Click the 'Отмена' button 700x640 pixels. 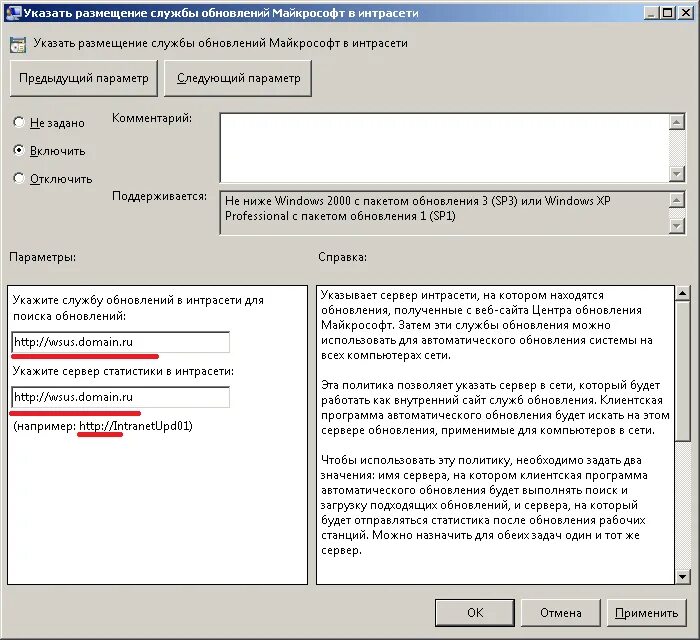coord(561,613)
